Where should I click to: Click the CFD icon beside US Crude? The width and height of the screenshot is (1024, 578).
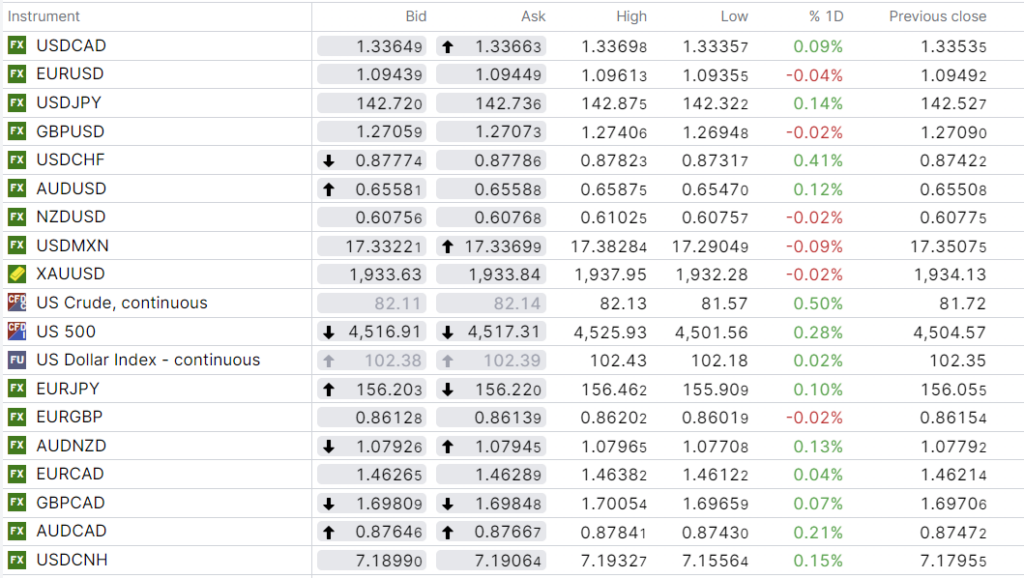coord(17,303)
